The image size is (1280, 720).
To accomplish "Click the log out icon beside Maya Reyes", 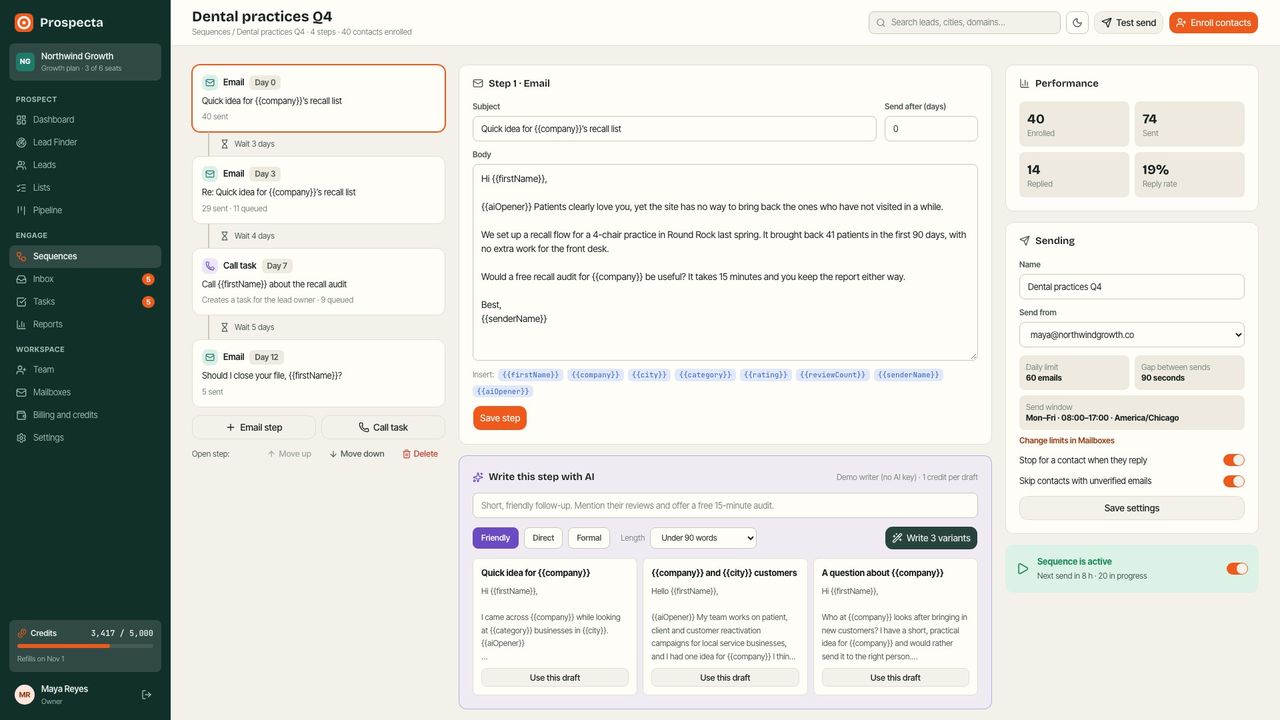I will click(147, 694).
